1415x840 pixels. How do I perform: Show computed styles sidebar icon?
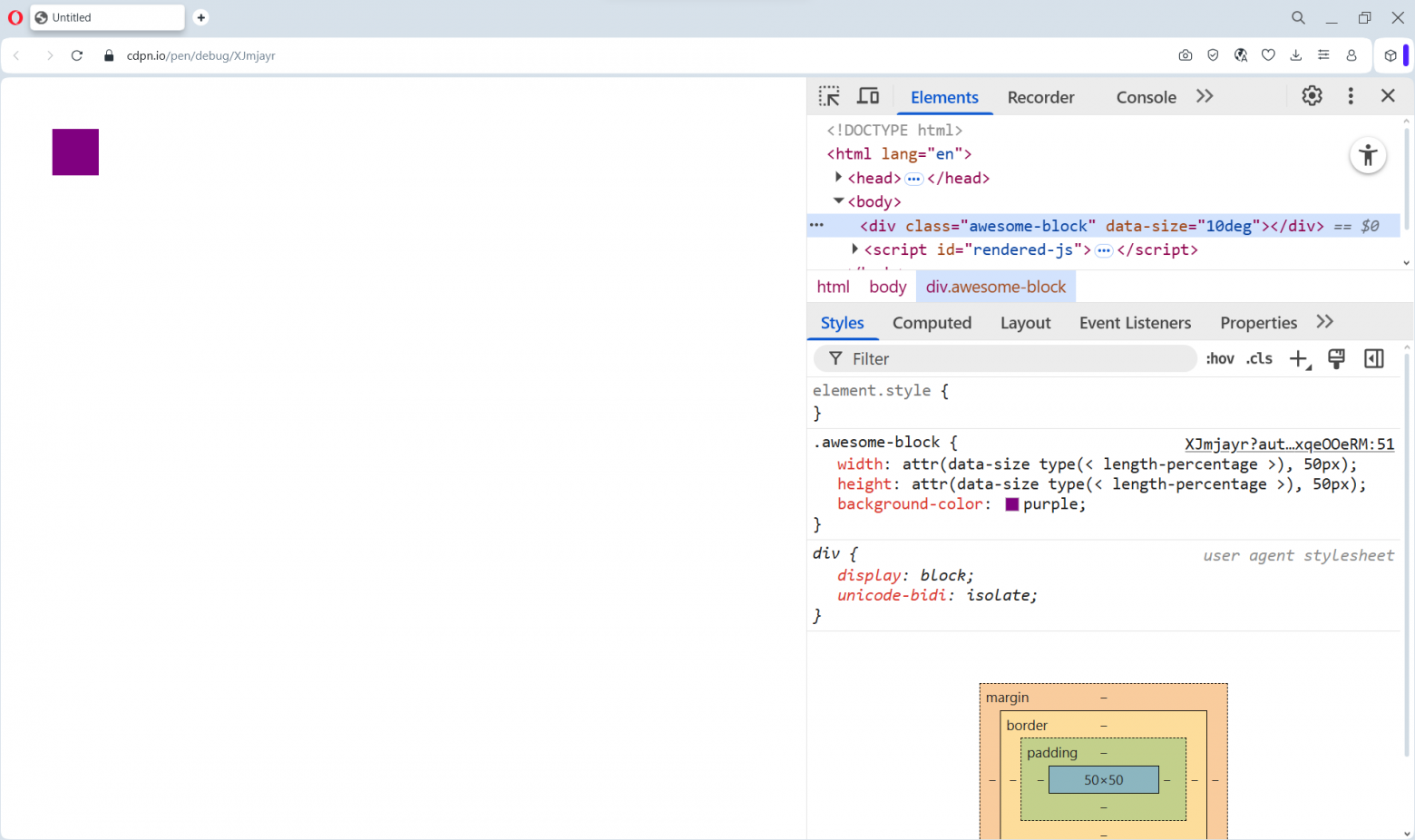click(x=1374, y=359)
